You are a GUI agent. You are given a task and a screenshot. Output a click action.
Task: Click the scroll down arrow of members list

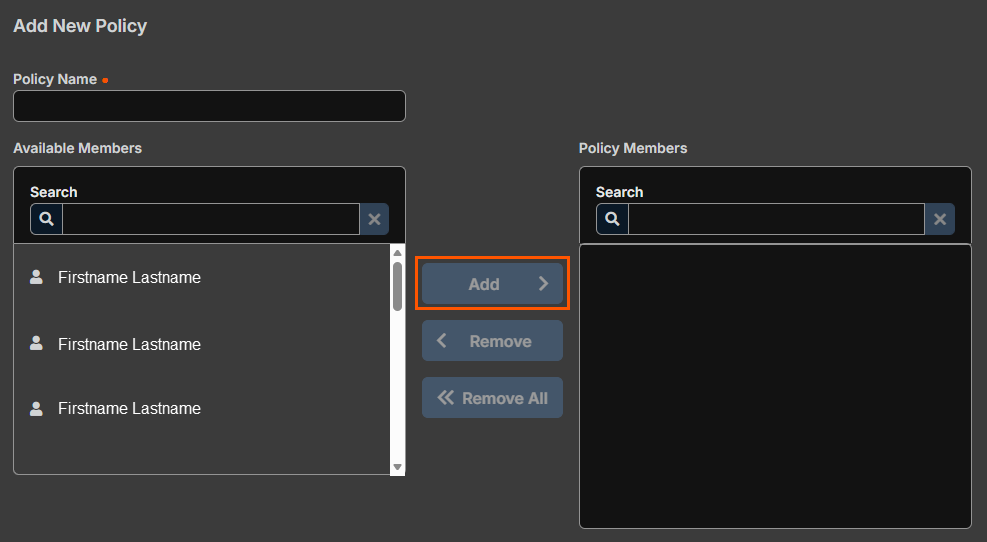(397, 467)
